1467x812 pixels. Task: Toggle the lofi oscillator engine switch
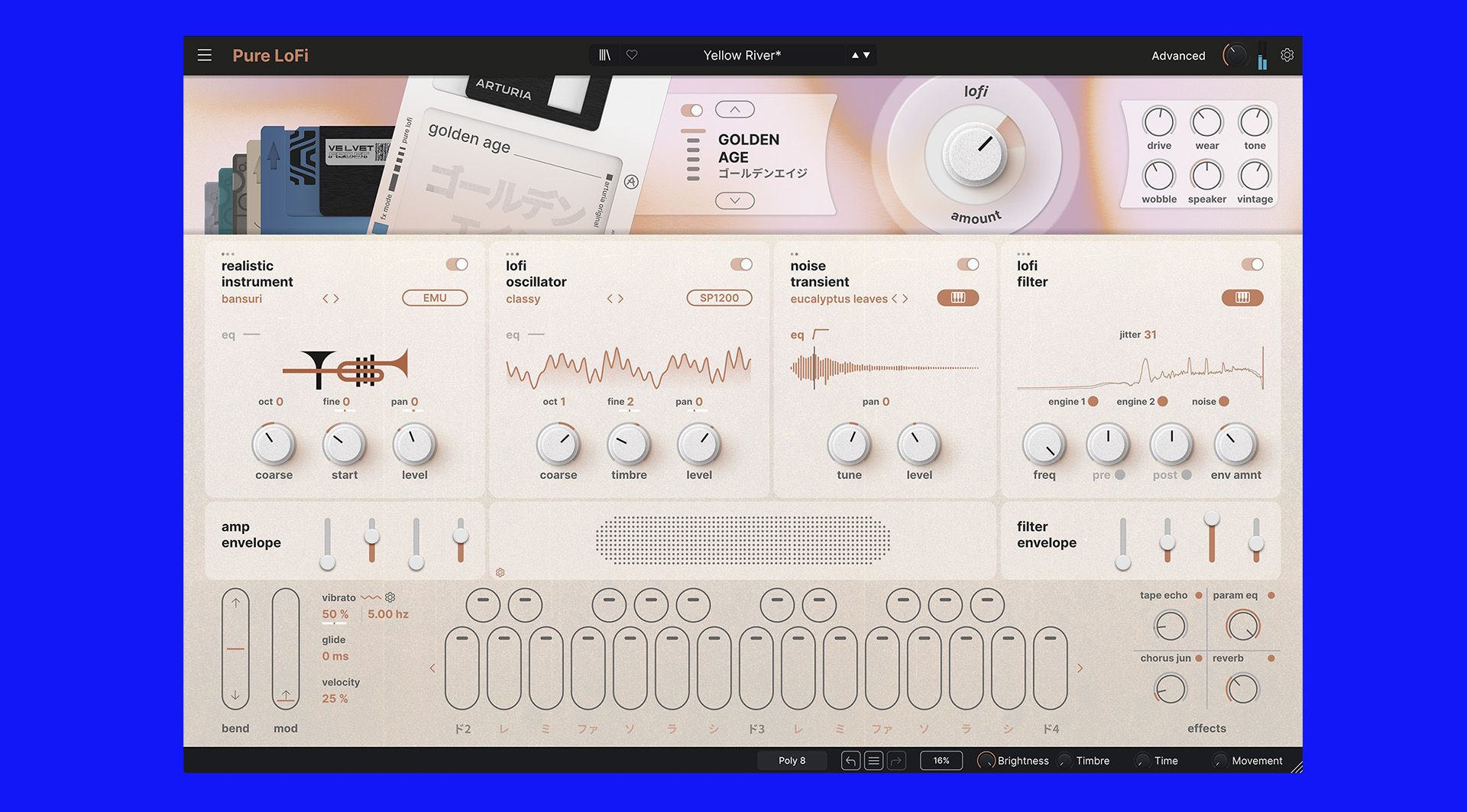click(x=741, y=264)
